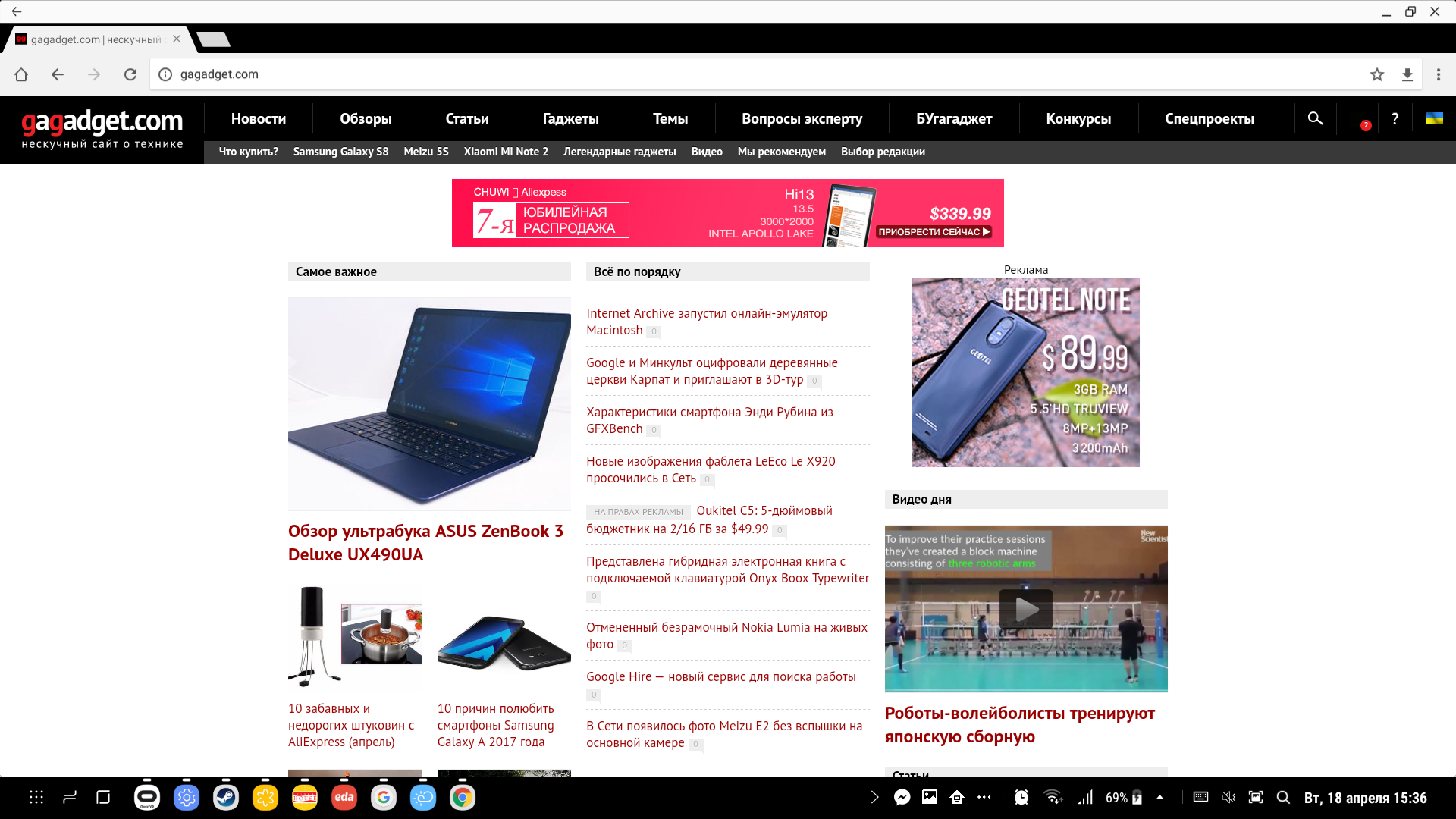Click the Что купить? sublink
Screen dimensions: 1456x819
coord(249,152)
